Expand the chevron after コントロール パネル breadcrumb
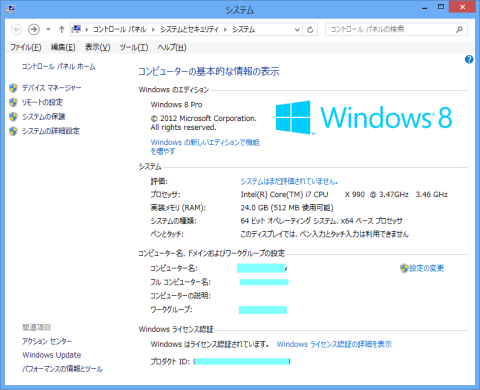Screen dimensions: 480x390 click(153, 30)
